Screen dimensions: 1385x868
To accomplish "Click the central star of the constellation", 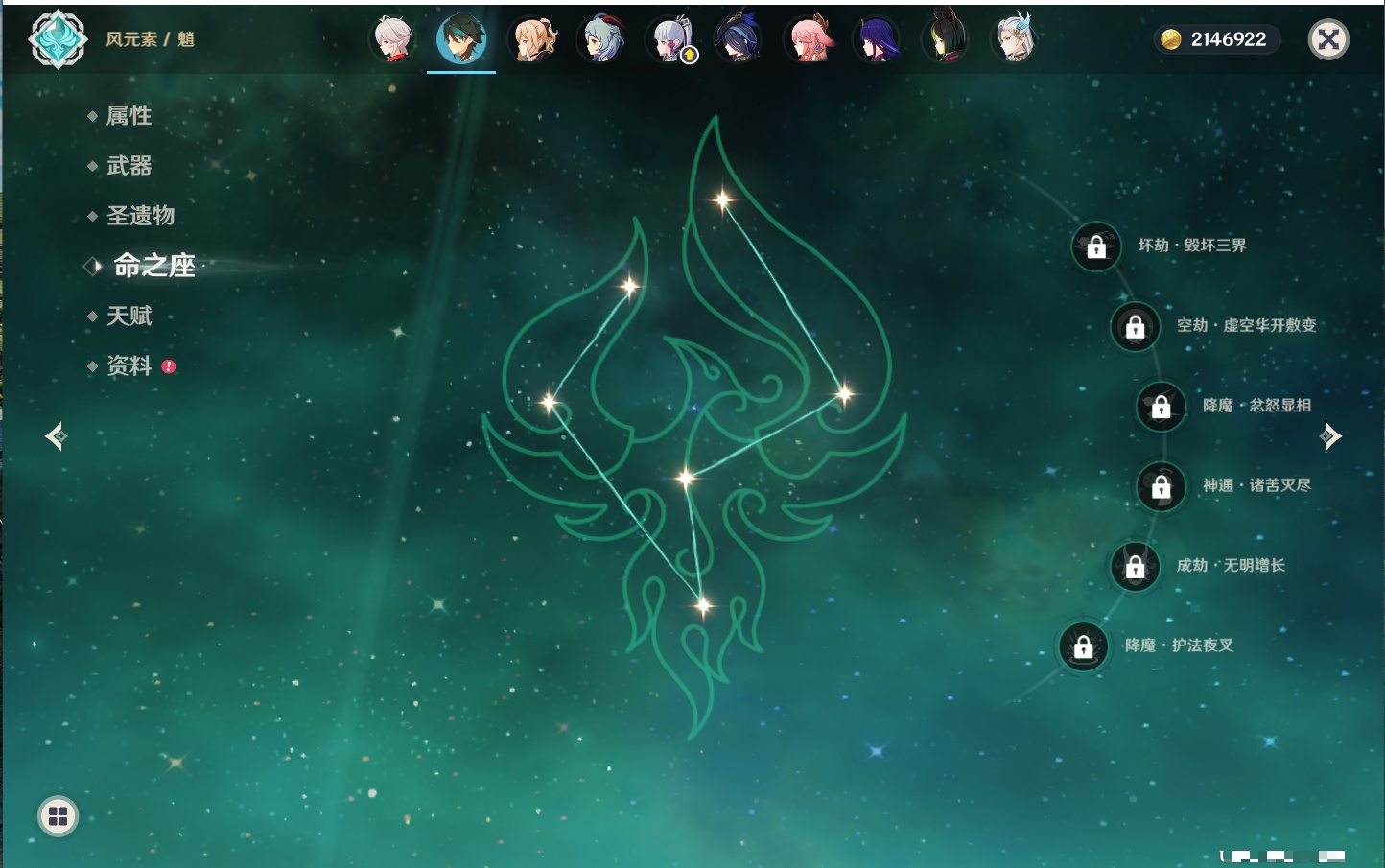I will point(686,478).
